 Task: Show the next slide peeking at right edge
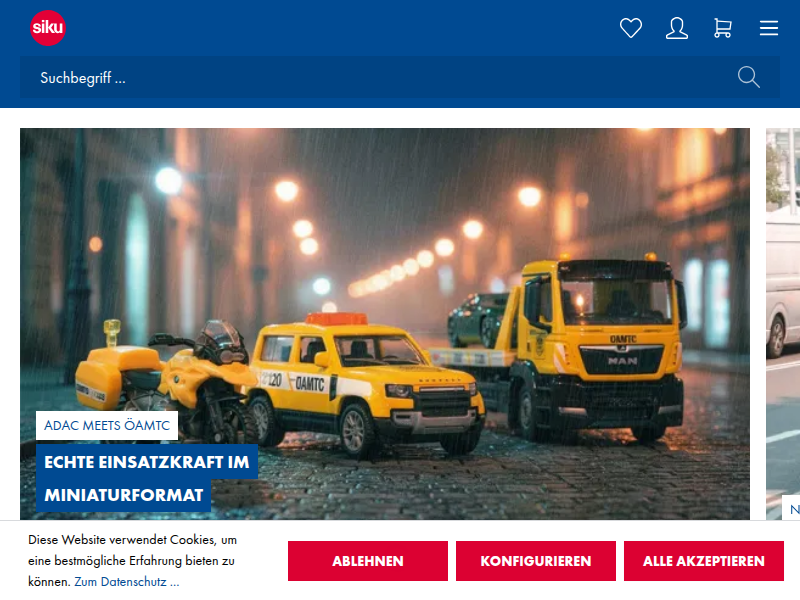coord(783,300)
